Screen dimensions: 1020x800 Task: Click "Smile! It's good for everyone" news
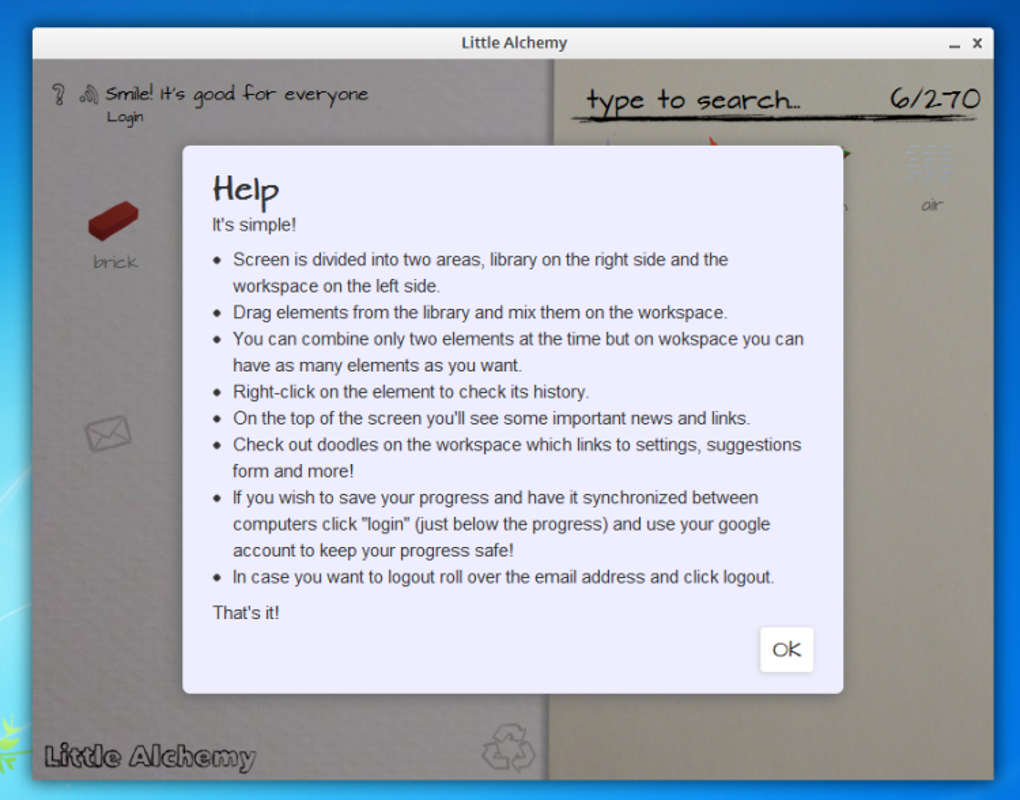pyautogui.click(x=237, y=94)
